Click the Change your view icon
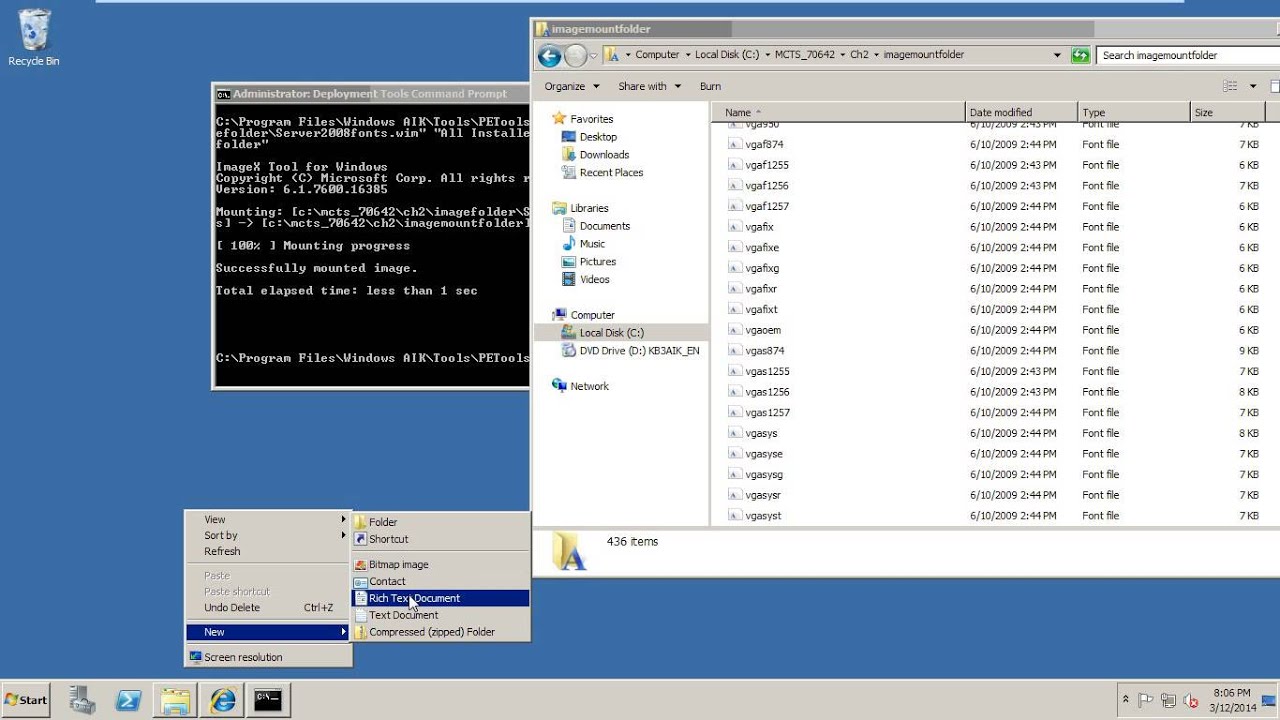The image size is (1280, 720). (1230, 86)
